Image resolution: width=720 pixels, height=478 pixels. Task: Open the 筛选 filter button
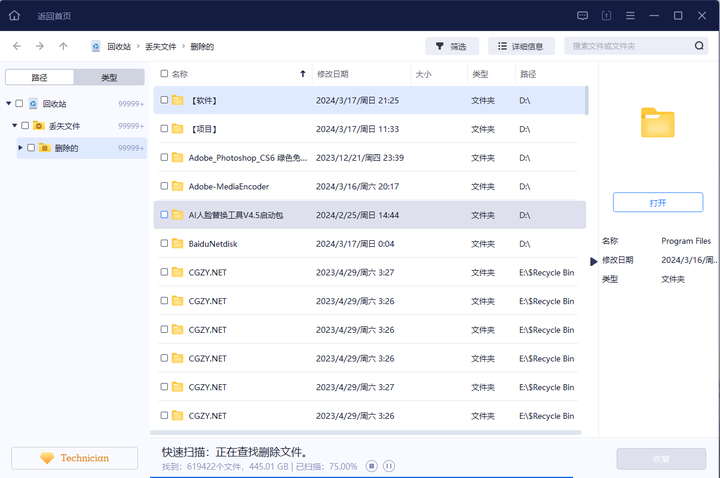[x=452, y=46]
